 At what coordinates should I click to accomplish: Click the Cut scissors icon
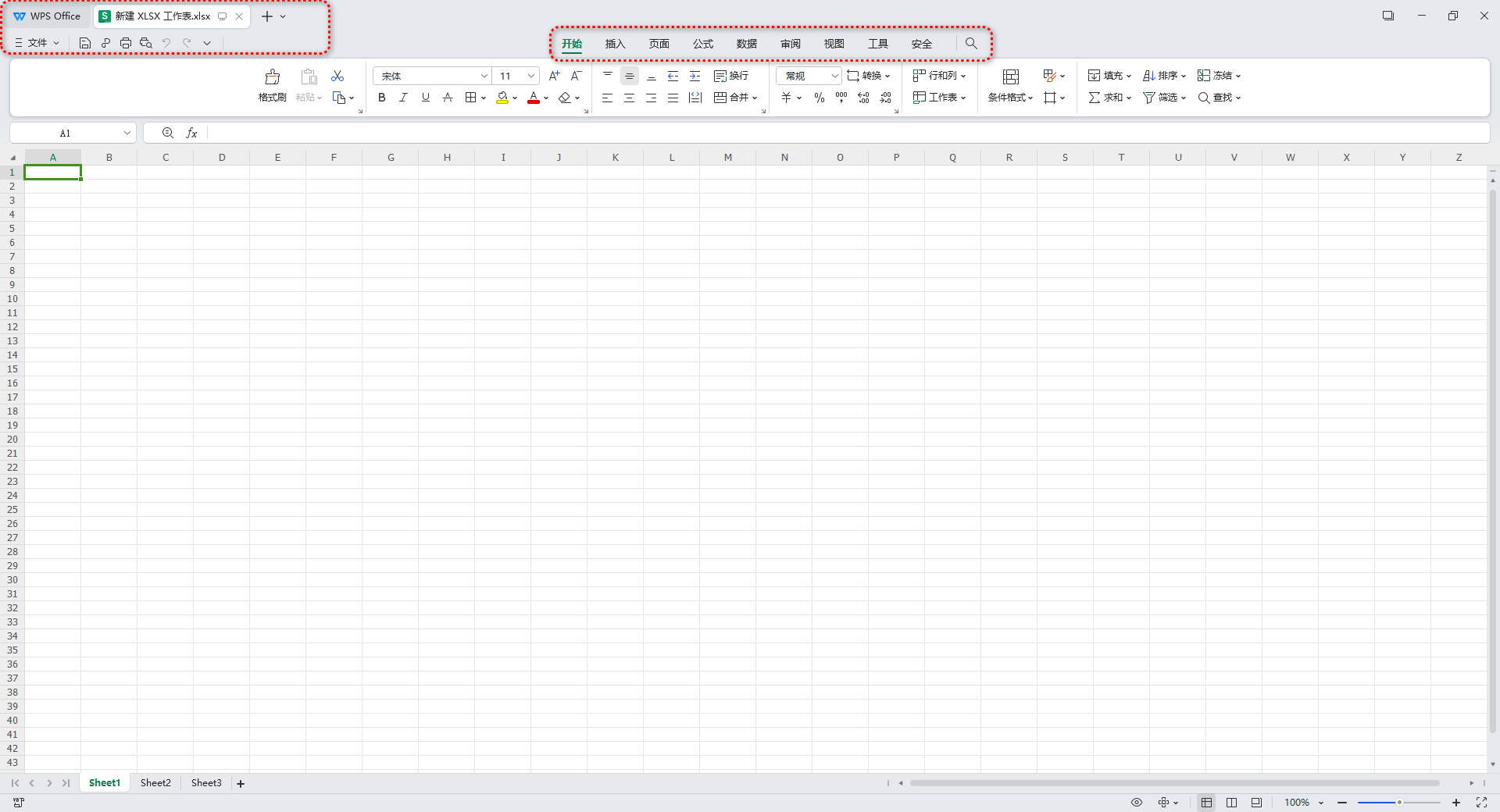337,76
